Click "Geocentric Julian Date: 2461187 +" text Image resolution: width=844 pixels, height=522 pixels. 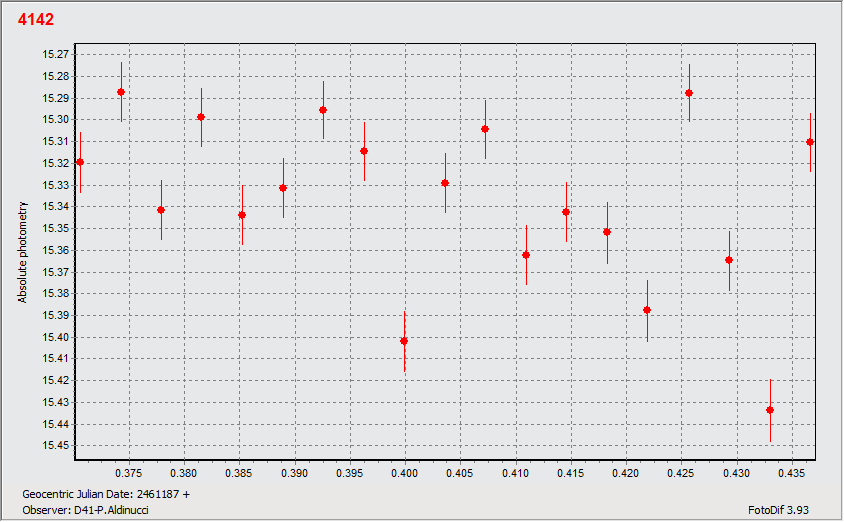(106, 494)
